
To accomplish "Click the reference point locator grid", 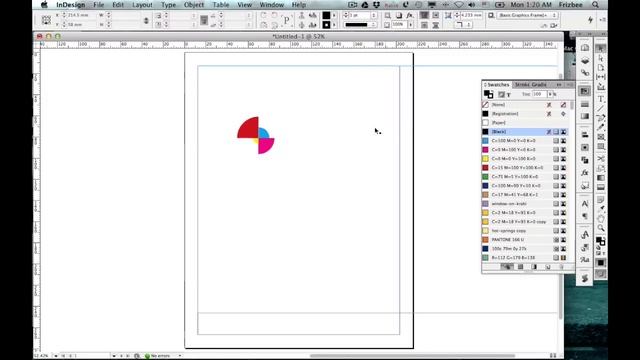I will point(46,20).
